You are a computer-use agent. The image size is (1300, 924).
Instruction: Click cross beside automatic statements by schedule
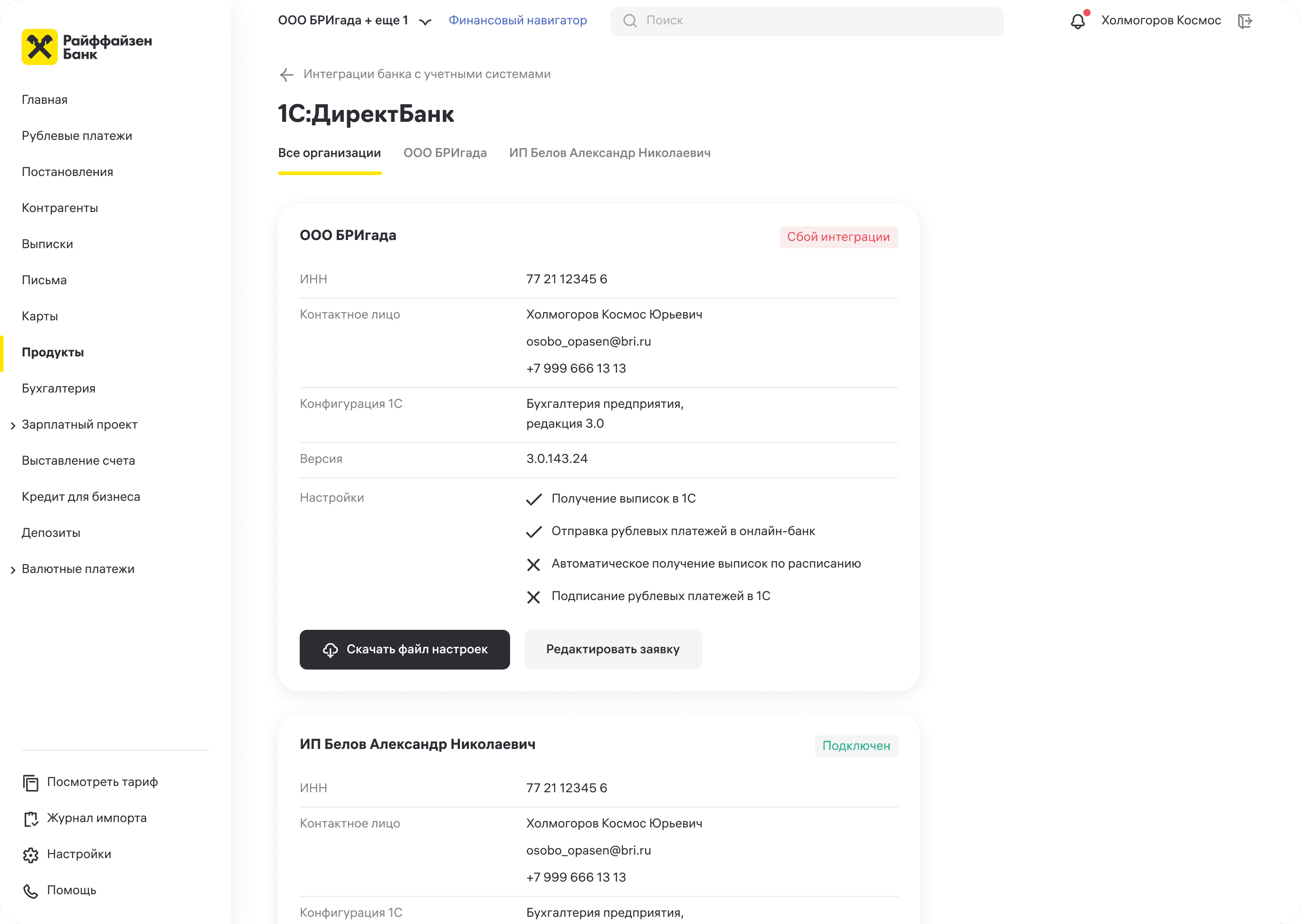pos(534,564)
